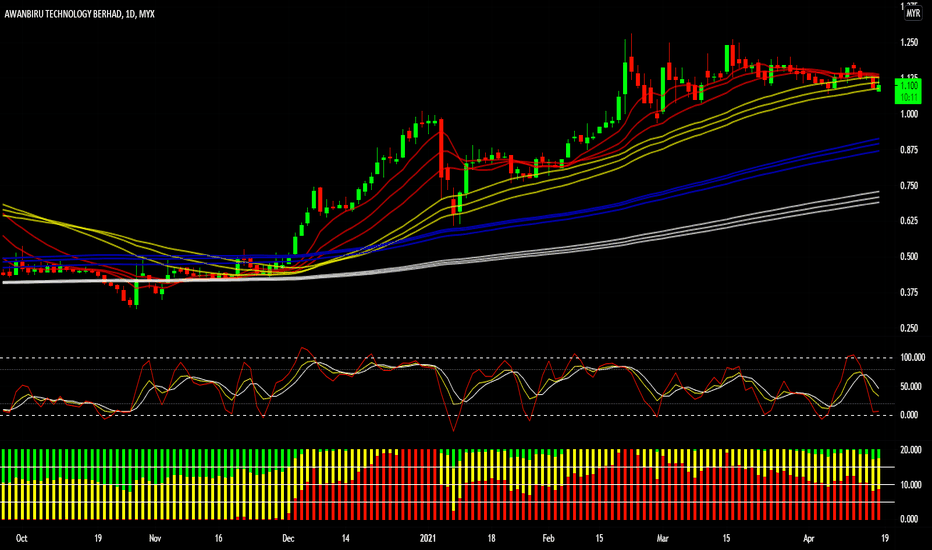Click the Mar date label

click(663, 539)
